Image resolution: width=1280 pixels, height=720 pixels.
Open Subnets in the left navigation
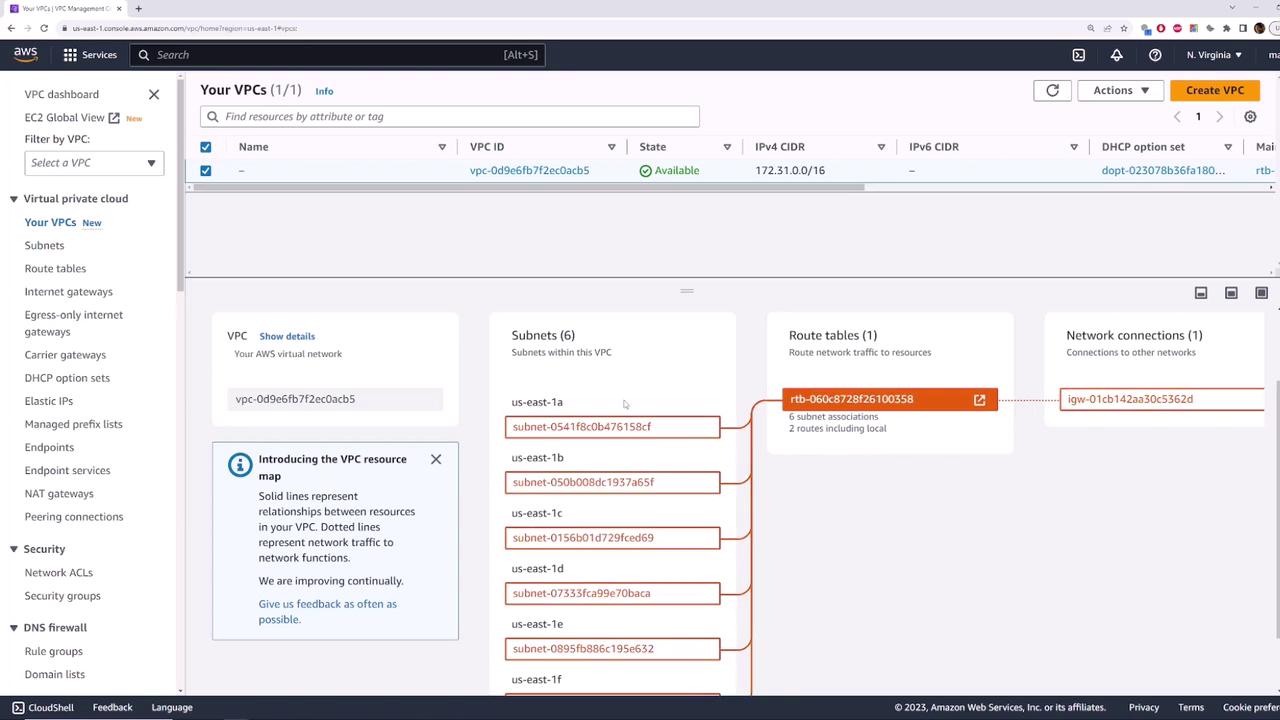[44, 246]
